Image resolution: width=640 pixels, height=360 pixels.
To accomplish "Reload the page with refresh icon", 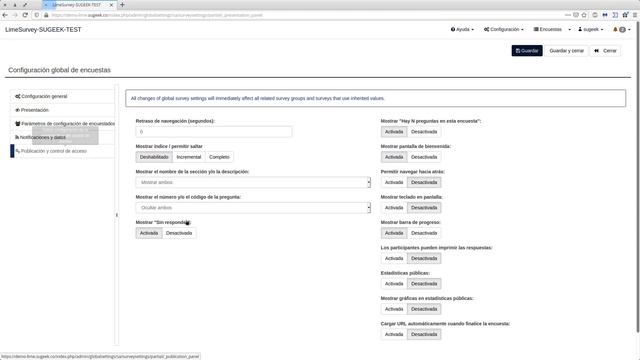I will click(25, 15).
